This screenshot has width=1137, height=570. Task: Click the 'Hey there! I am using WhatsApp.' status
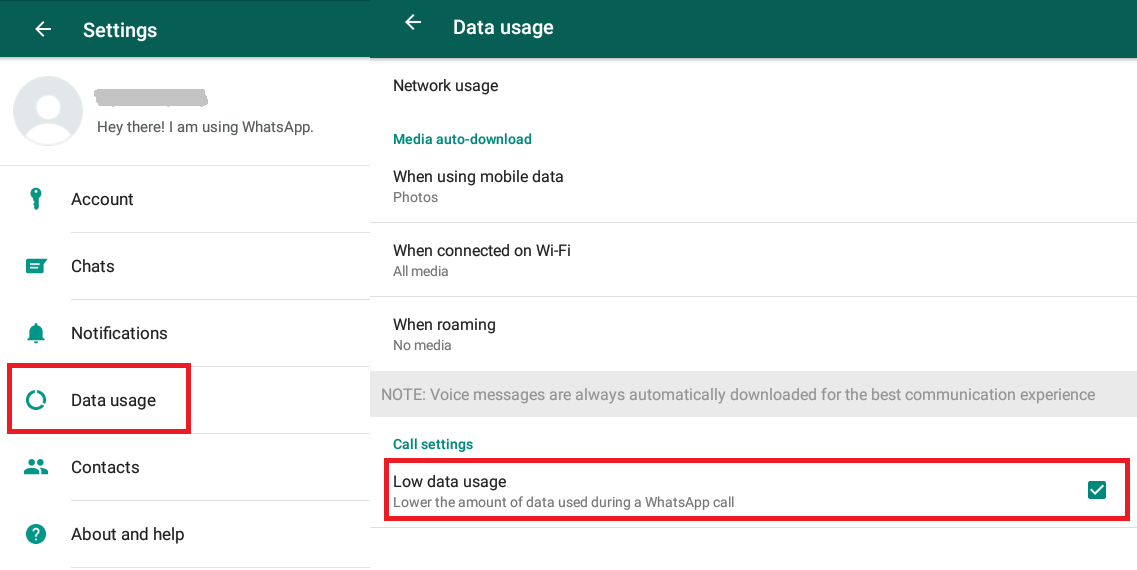tap(205, 127)
